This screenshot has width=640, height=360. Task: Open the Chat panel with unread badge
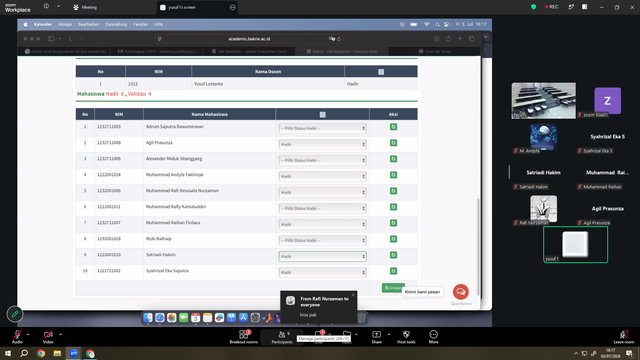click(319, 335)
